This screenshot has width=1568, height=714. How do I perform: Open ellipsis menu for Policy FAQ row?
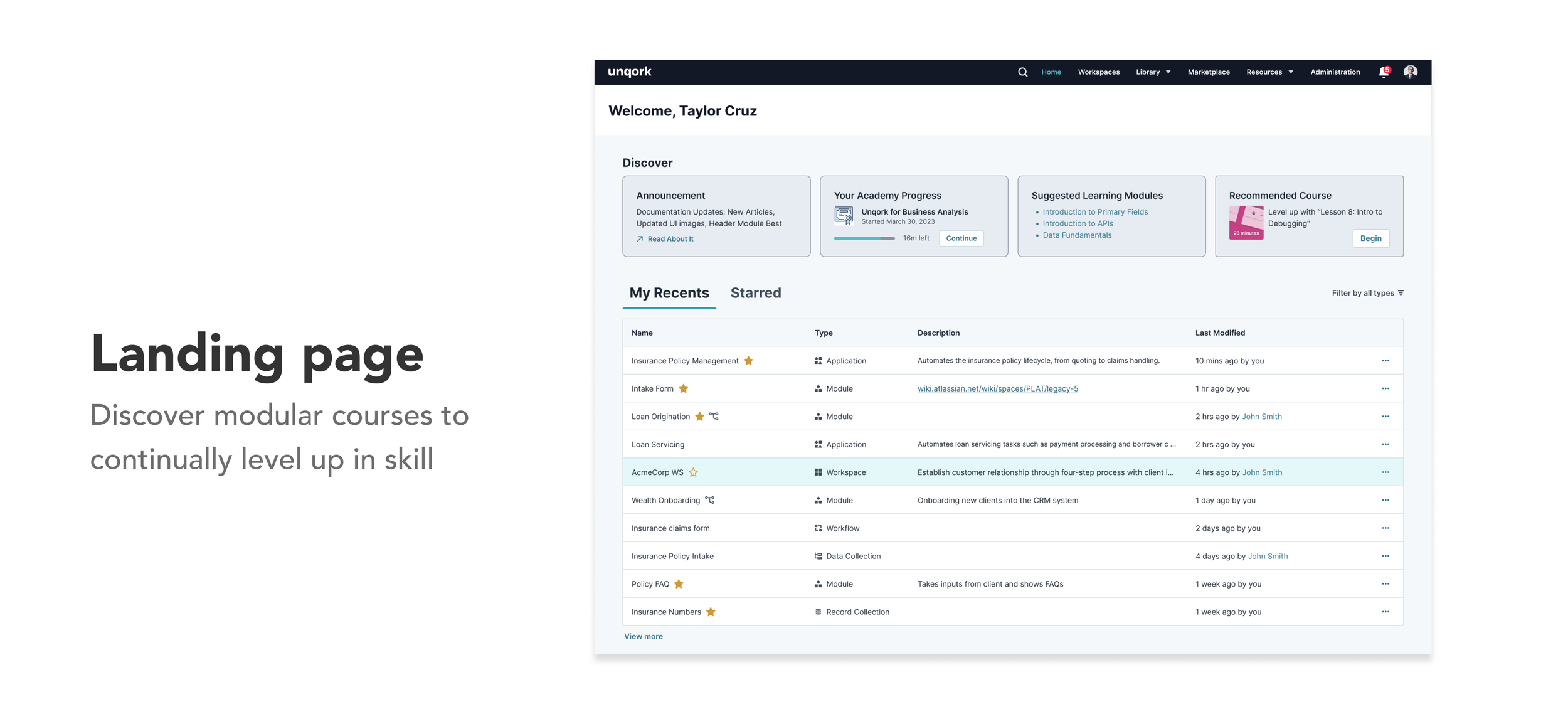1385,584
